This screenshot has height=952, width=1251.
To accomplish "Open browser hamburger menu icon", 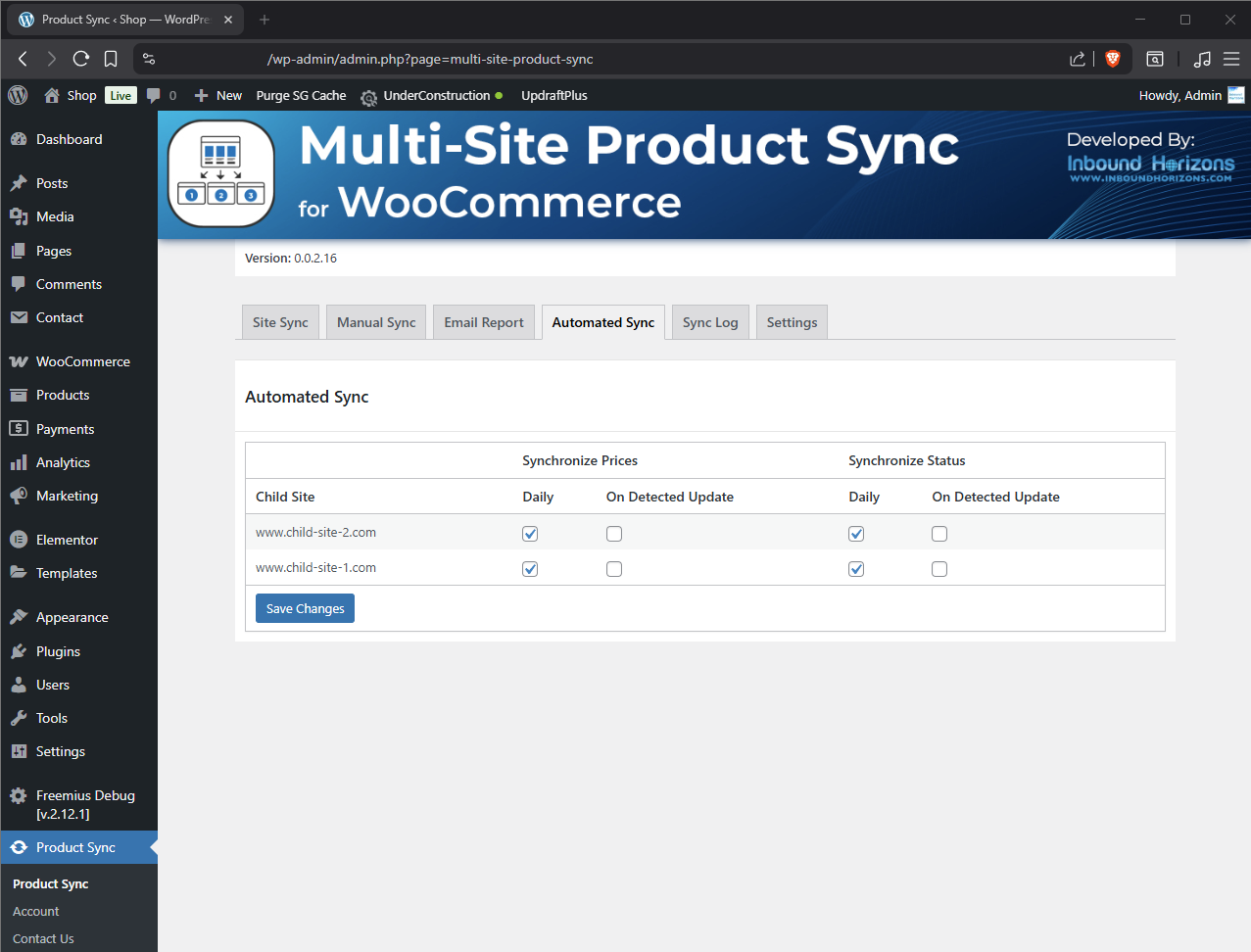I will tap(1231, 59).
